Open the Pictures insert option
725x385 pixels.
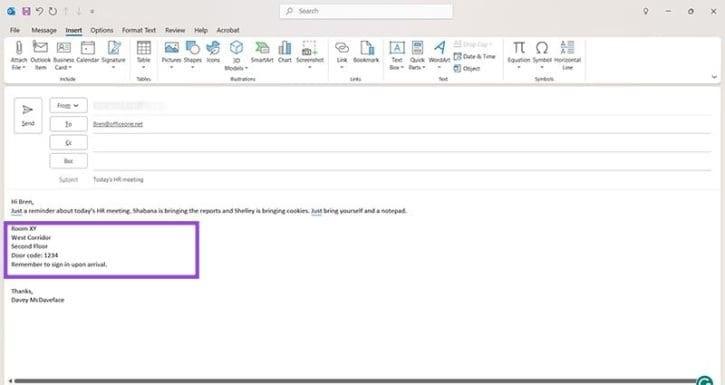click(x=171, y=55)
